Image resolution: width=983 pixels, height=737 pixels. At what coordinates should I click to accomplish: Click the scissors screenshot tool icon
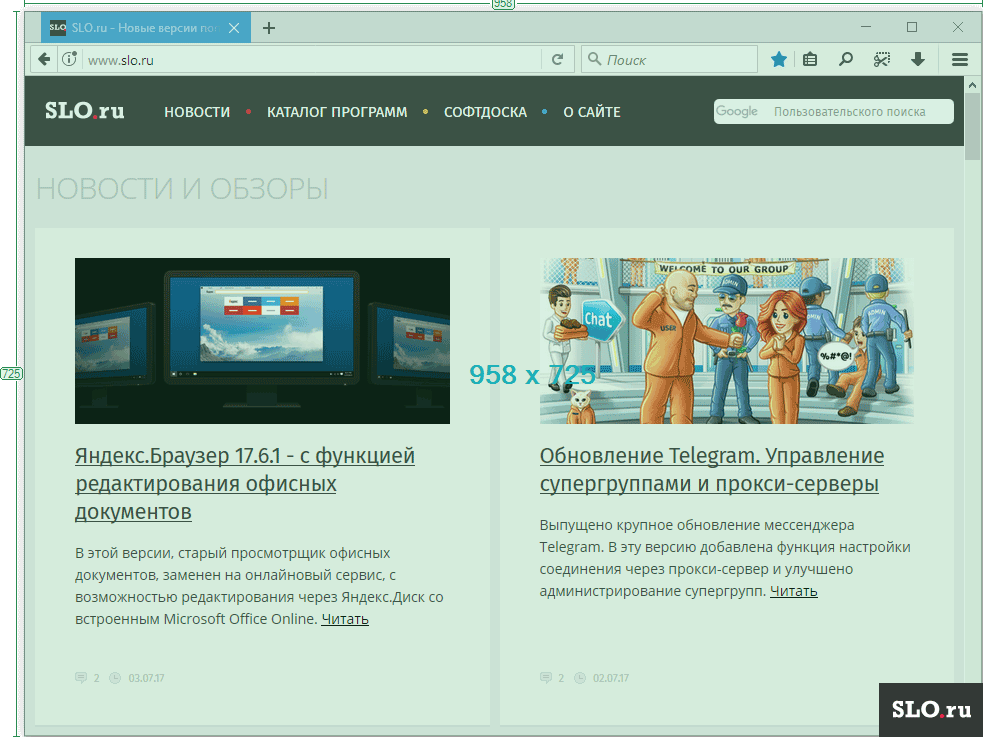[x=882, y=60]
